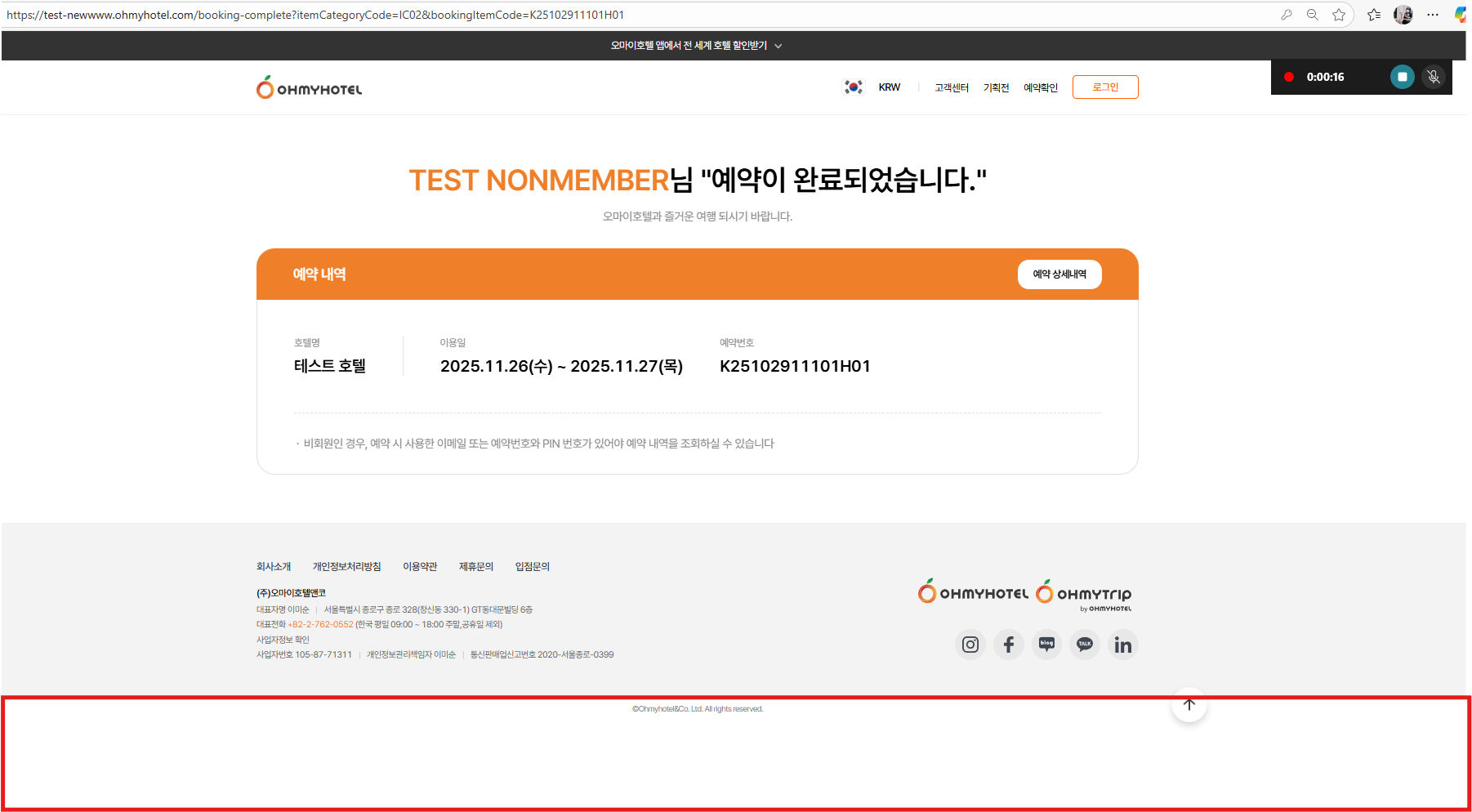This screenshot has width=1472, height=812.
Task: Go to 기획전 promotions page
Action: point(997,87)
